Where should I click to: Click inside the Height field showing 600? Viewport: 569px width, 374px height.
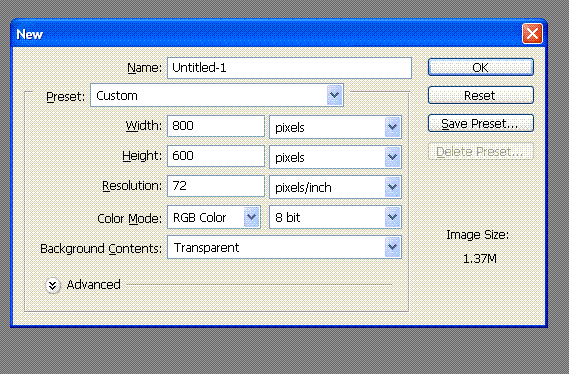[x=216, y=156]
